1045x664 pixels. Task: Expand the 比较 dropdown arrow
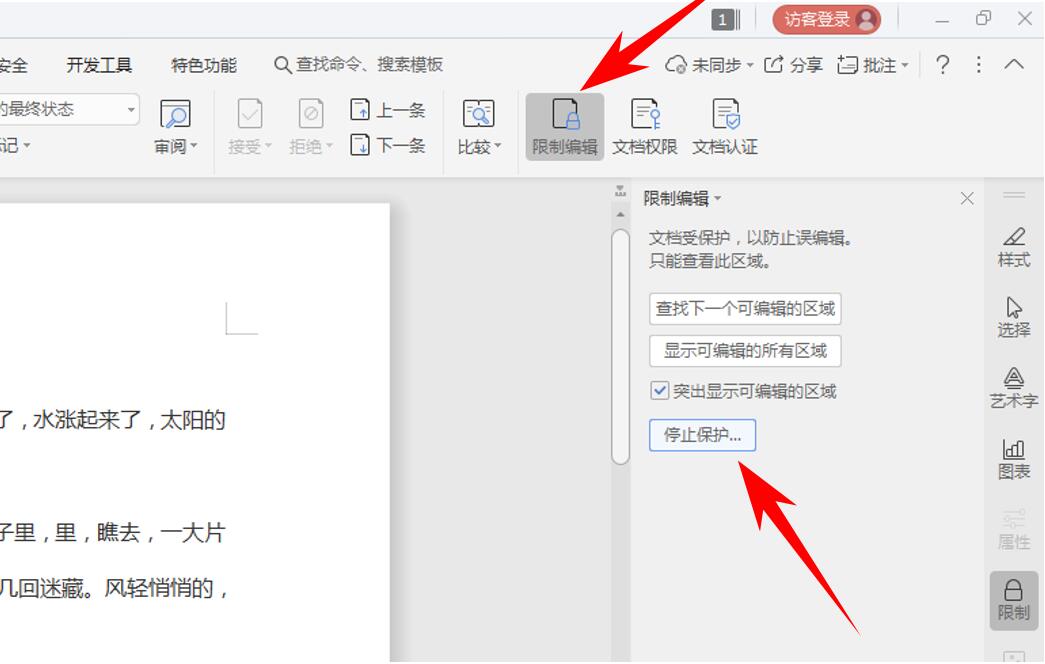[x=498, y=146]
